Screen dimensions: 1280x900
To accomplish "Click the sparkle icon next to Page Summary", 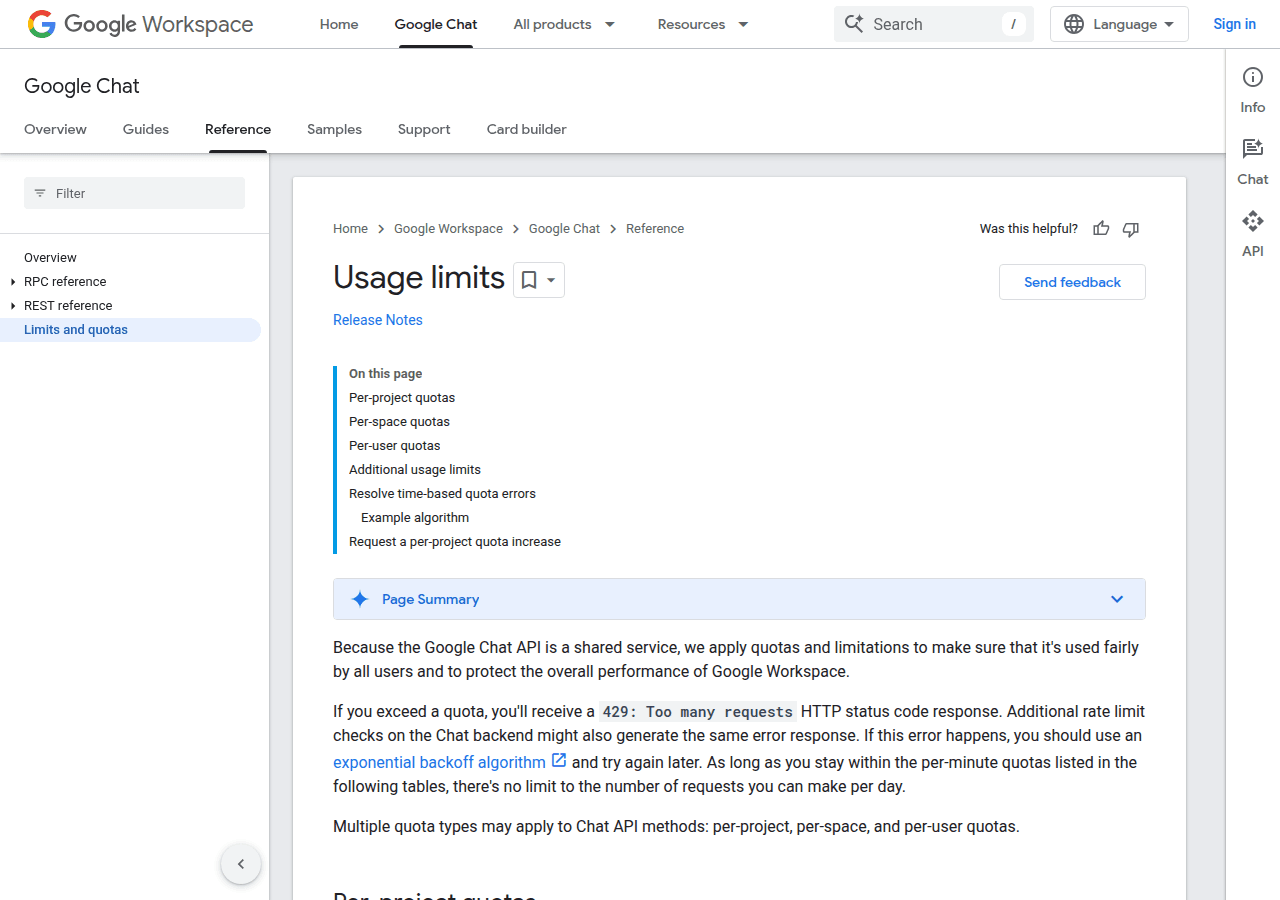I will coord(360,598).
